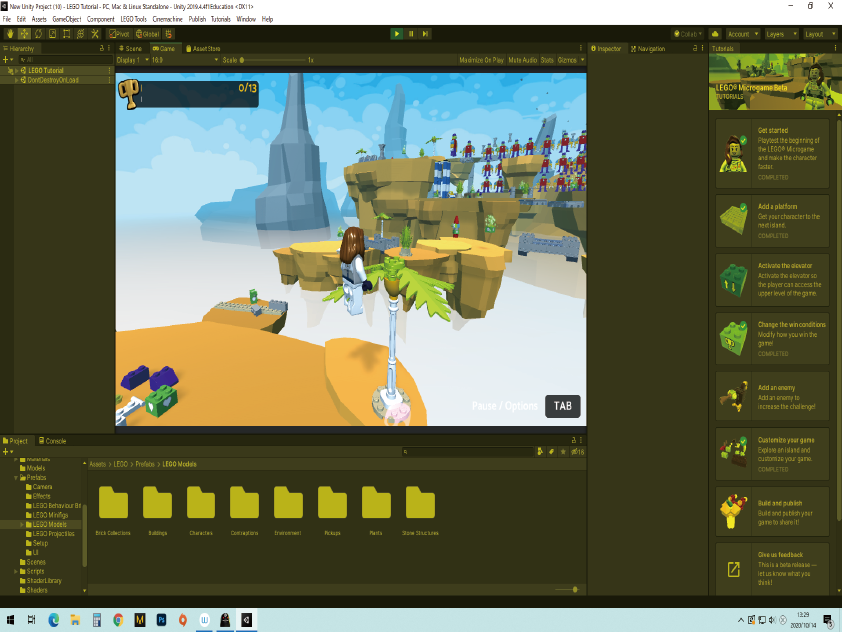Switch to the Asset Store tab

203,48
